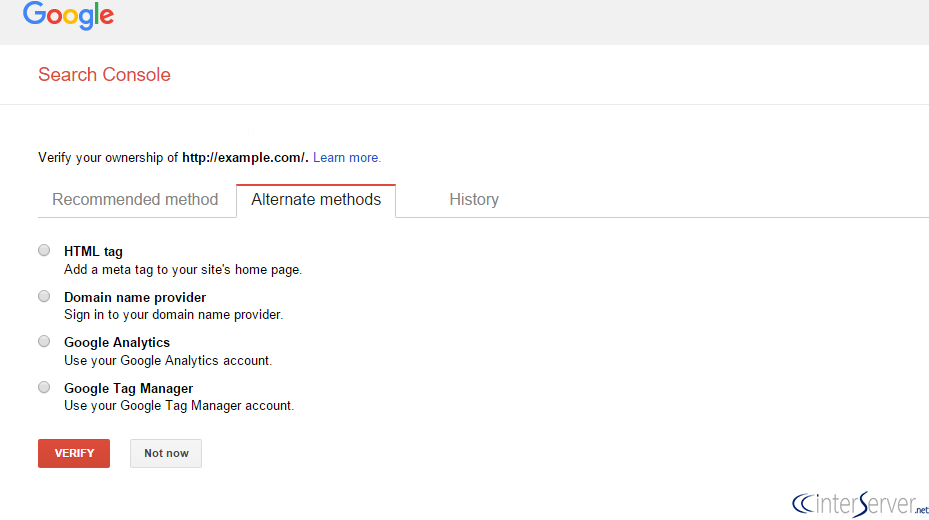
Task: Pick the Google Tag Manager radio button
Action: pyautogui.click(x=44, y=387)
